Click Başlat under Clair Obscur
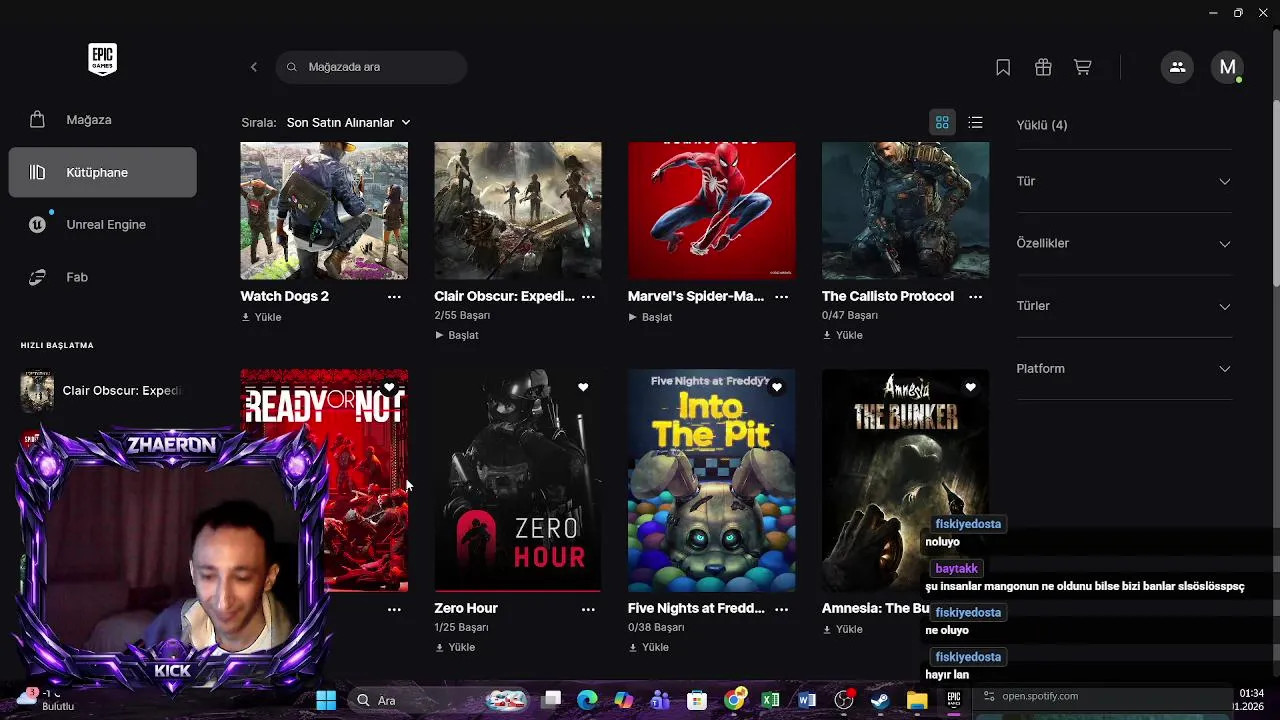Viewport: 1280px width, 720px height. tap(457, 335)
